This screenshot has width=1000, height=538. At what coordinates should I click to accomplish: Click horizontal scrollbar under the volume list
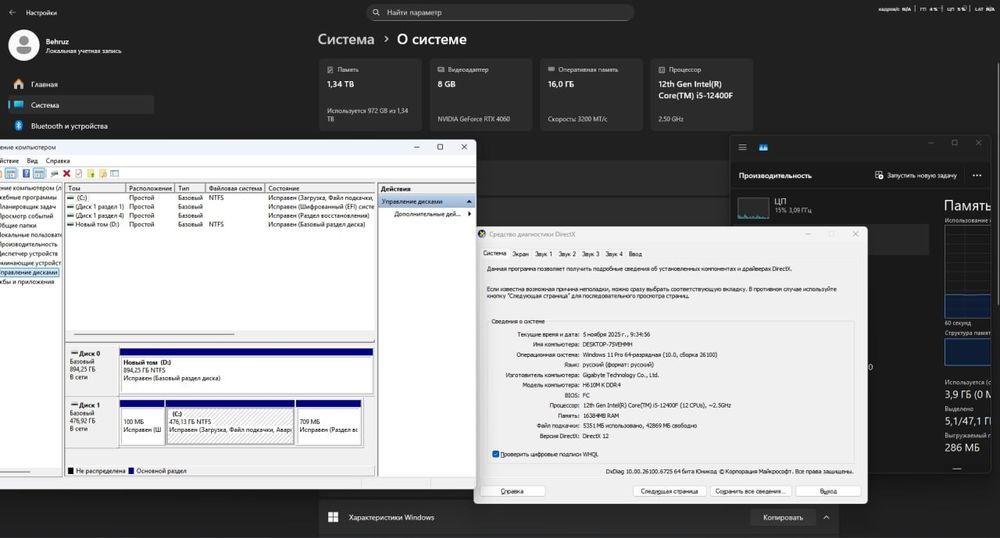154,333
